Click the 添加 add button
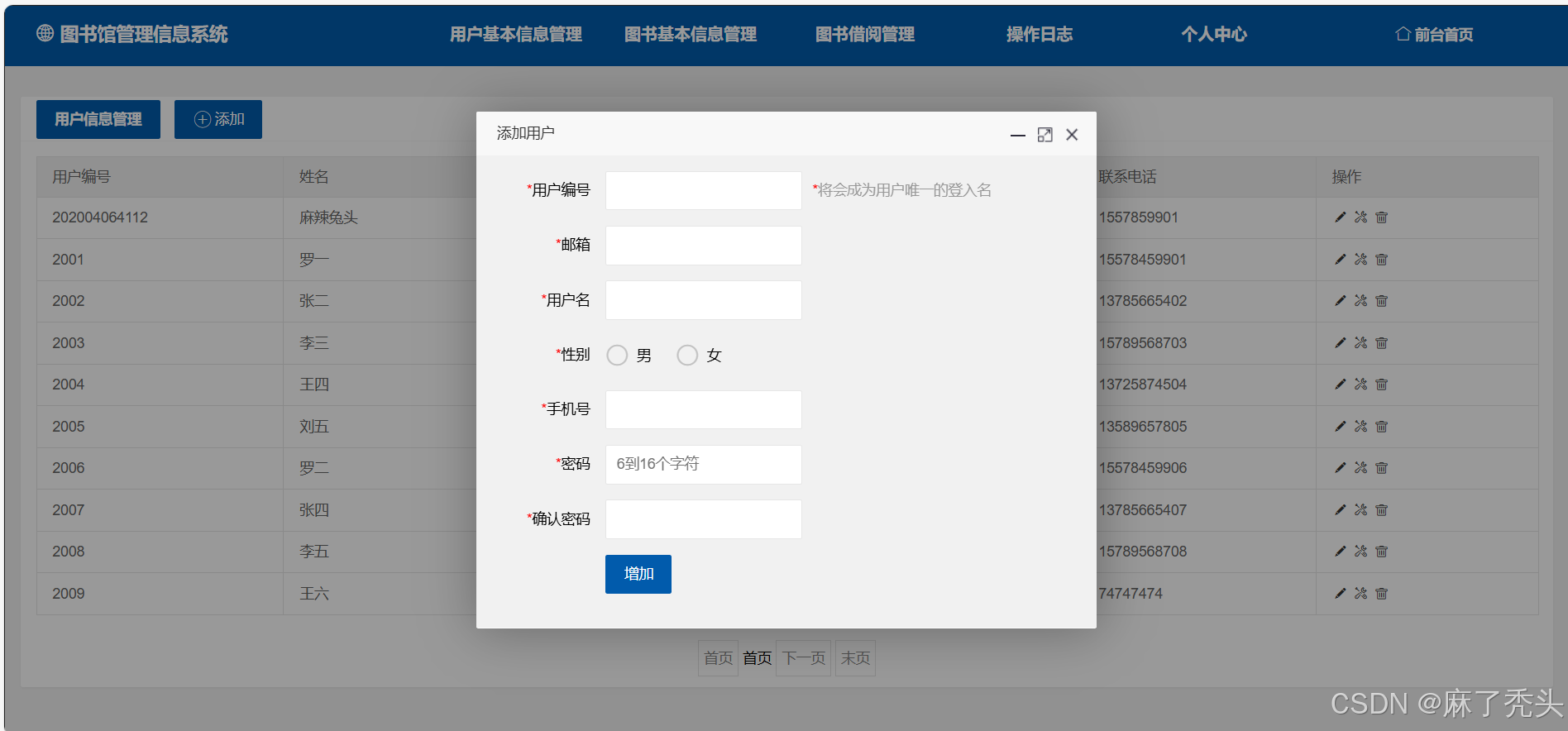Viewport: 1568px width, 731px height. coord(218,119)
